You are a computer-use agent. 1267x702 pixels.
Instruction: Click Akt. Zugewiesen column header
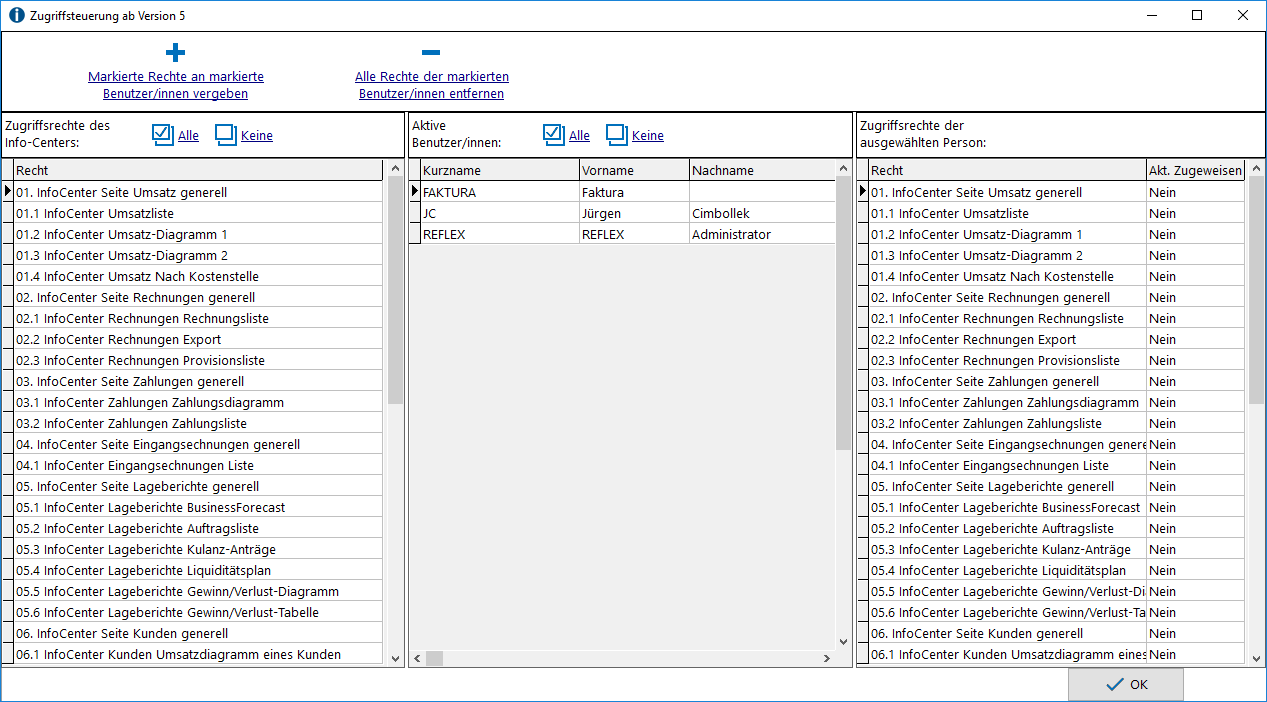tap(1196, 171)
